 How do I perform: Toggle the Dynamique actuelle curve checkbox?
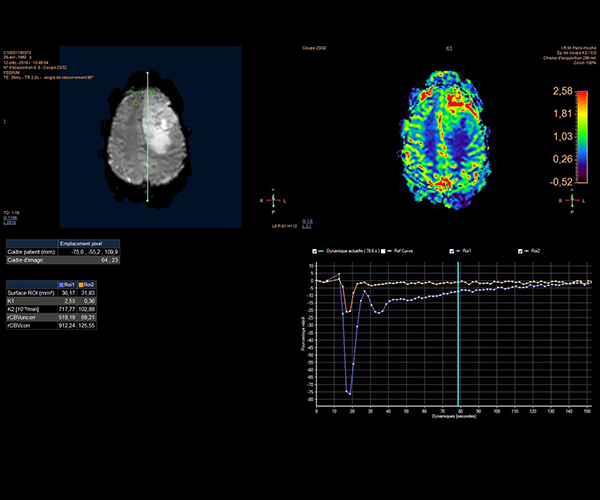315,251
